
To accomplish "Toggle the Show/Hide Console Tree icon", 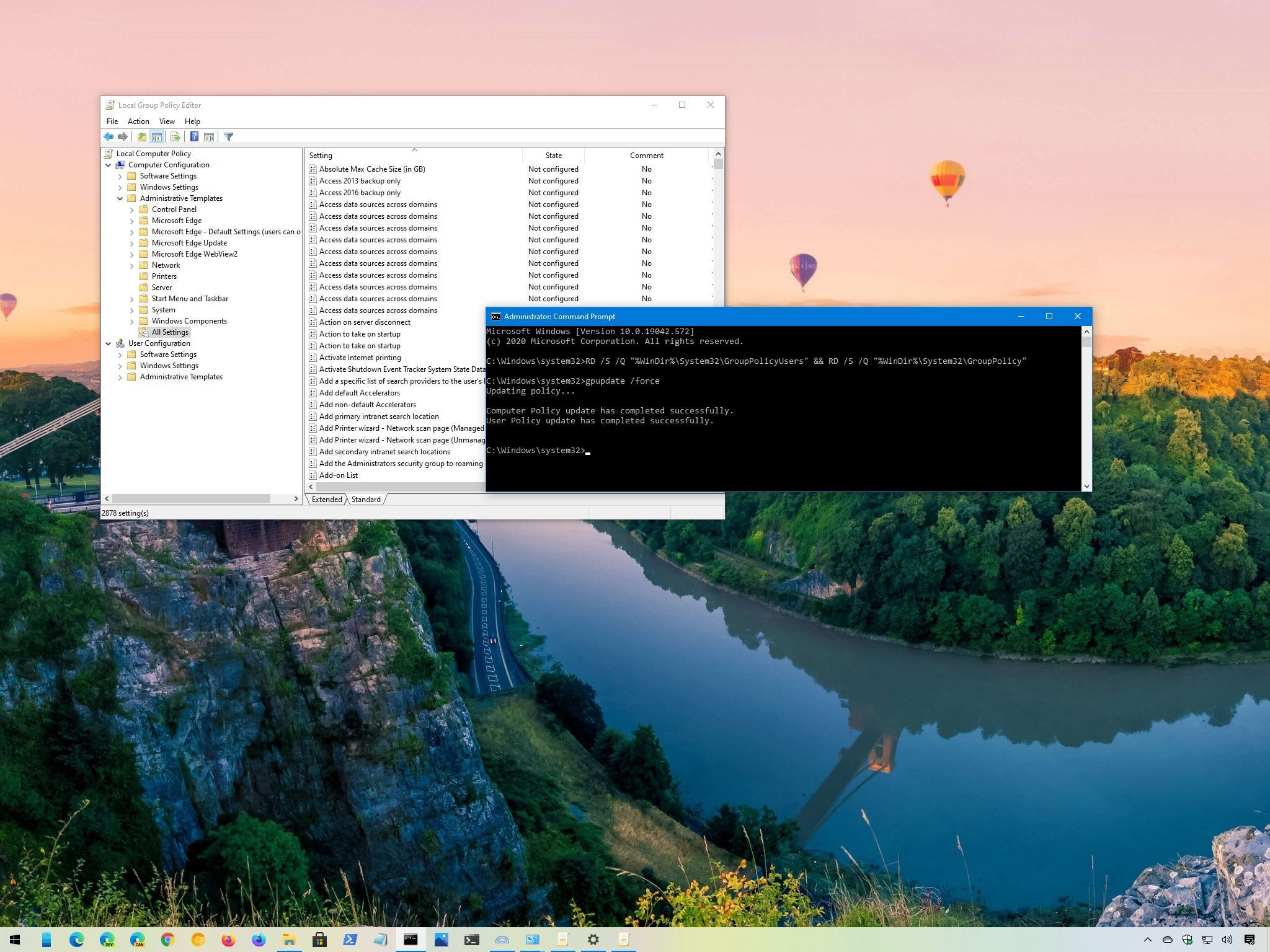I will point(157,137).
